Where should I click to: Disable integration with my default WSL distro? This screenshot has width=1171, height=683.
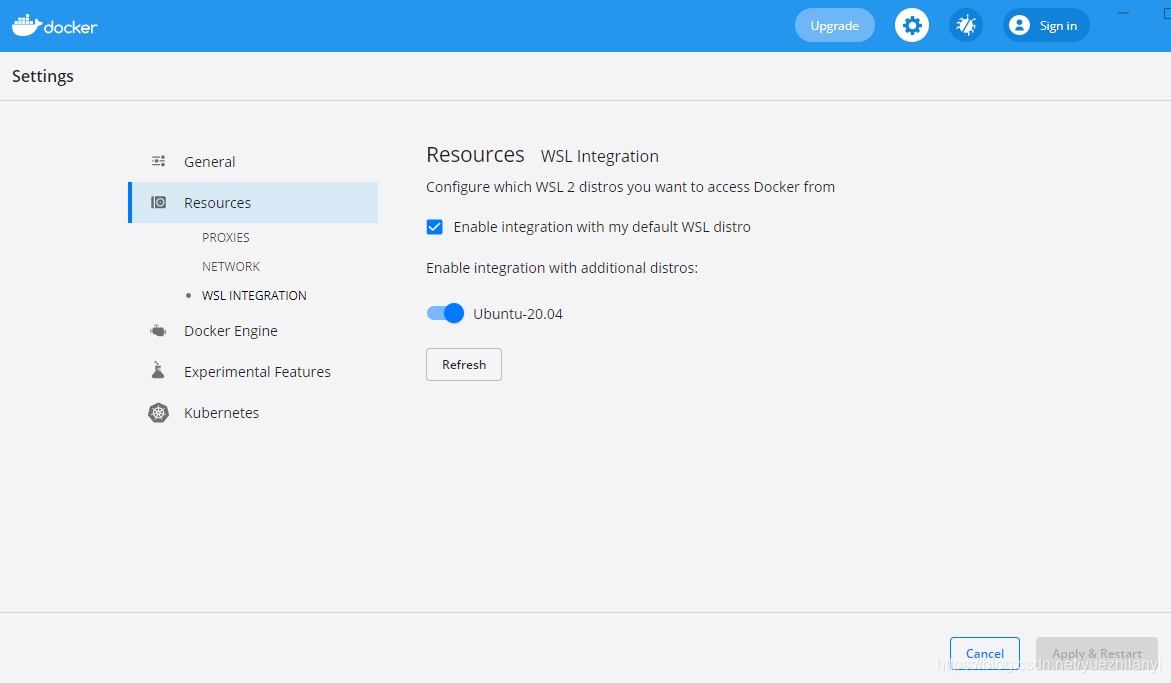434,227
